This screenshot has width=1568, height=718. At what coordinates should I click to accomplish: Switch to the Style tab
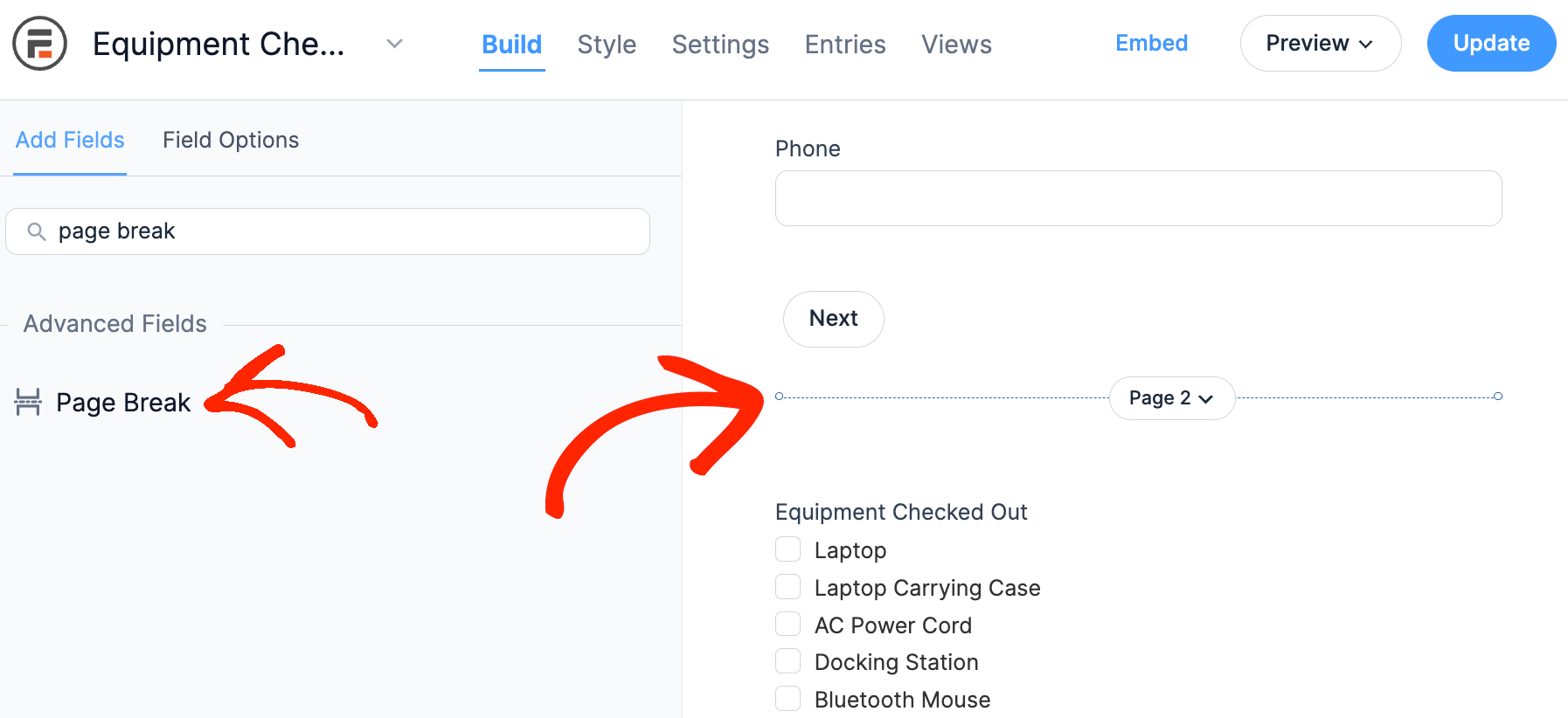[x=607, y=45]
